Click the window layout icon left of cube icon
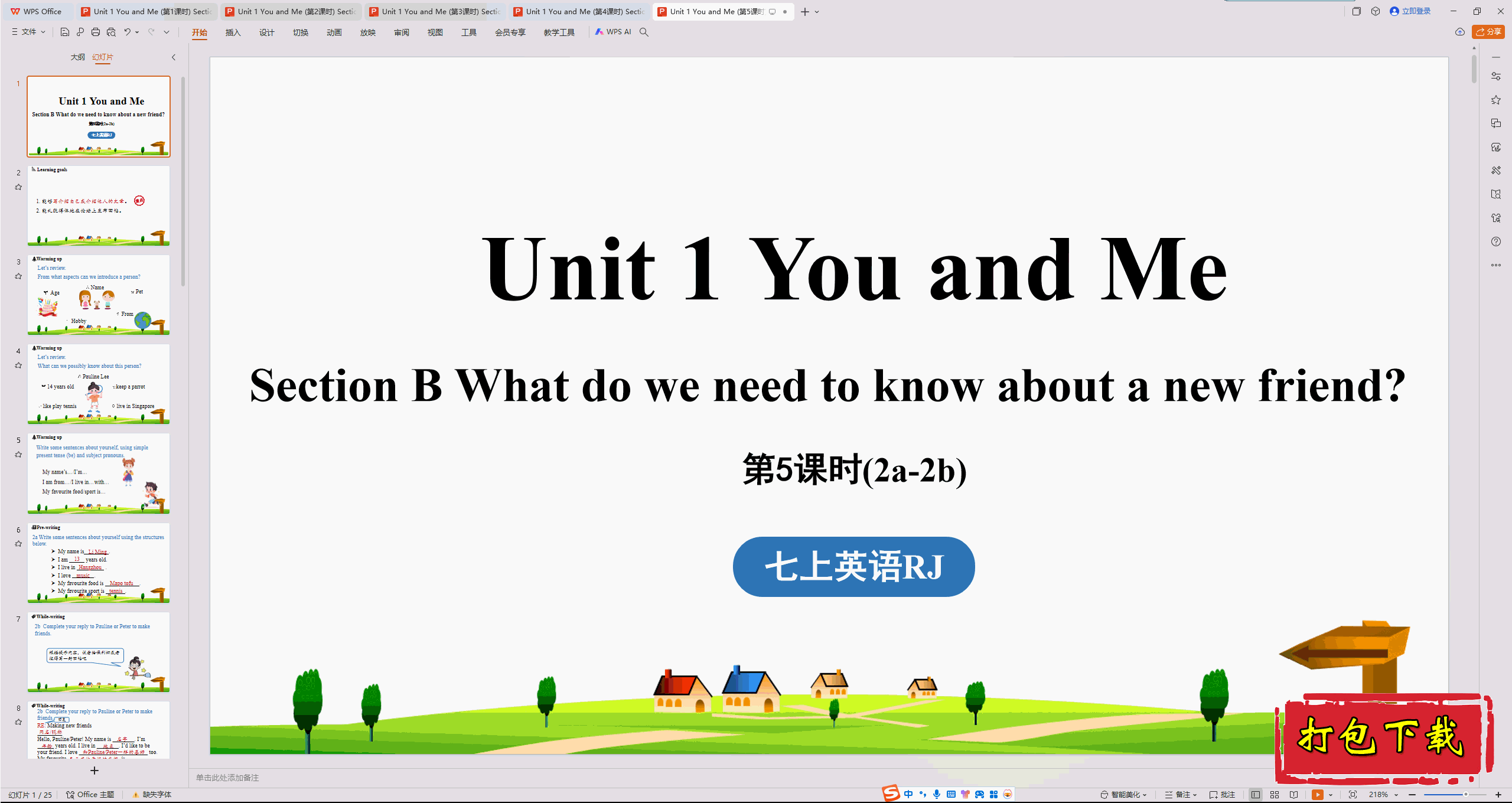This screenshot has width=1512, height=803. click(x=1357, y=11)
